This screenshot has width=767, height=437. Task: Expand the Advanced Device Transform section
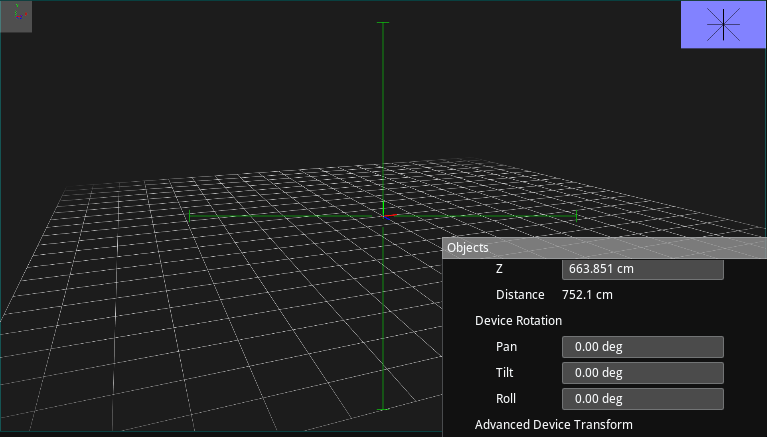tap(553, 425)
